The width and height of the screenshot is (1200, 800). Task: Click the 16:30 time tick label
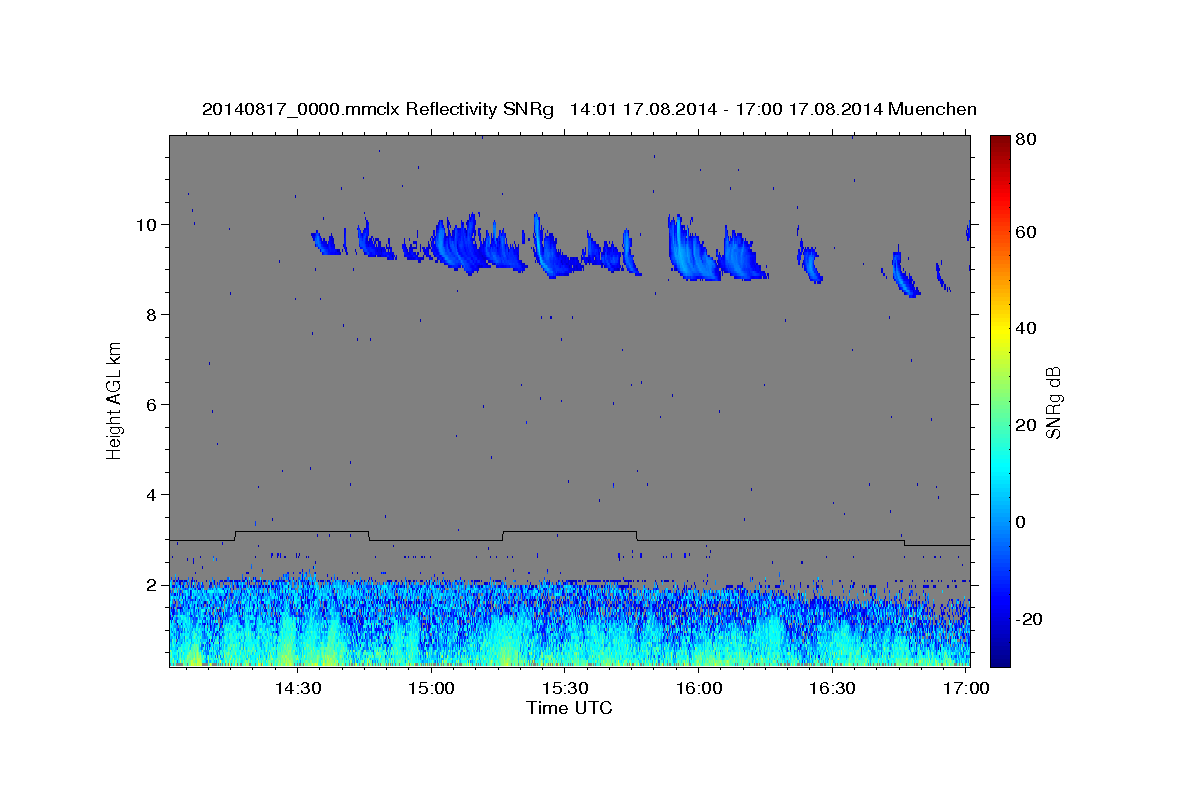pos(832,688)
